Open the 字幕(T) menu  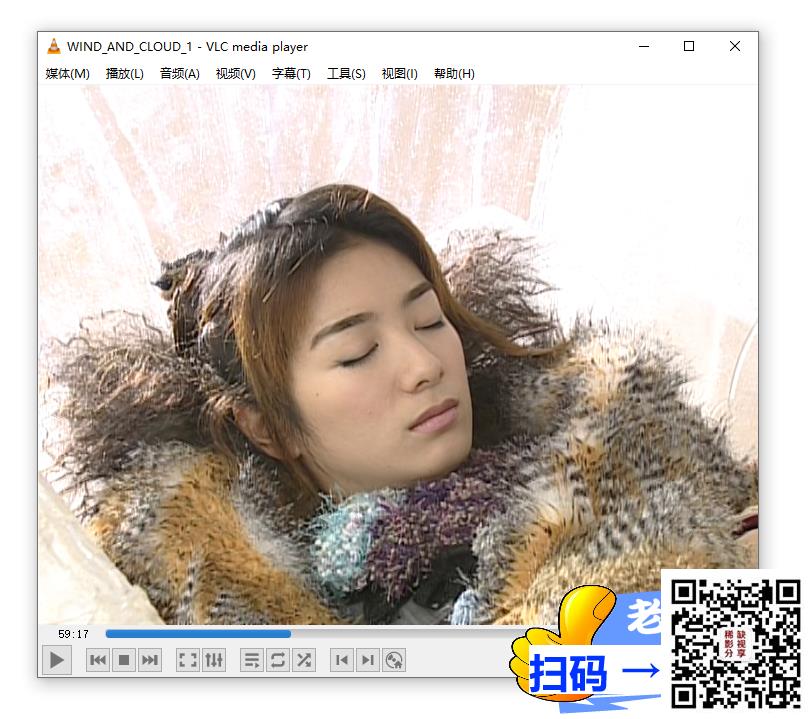tap(291, 73)
